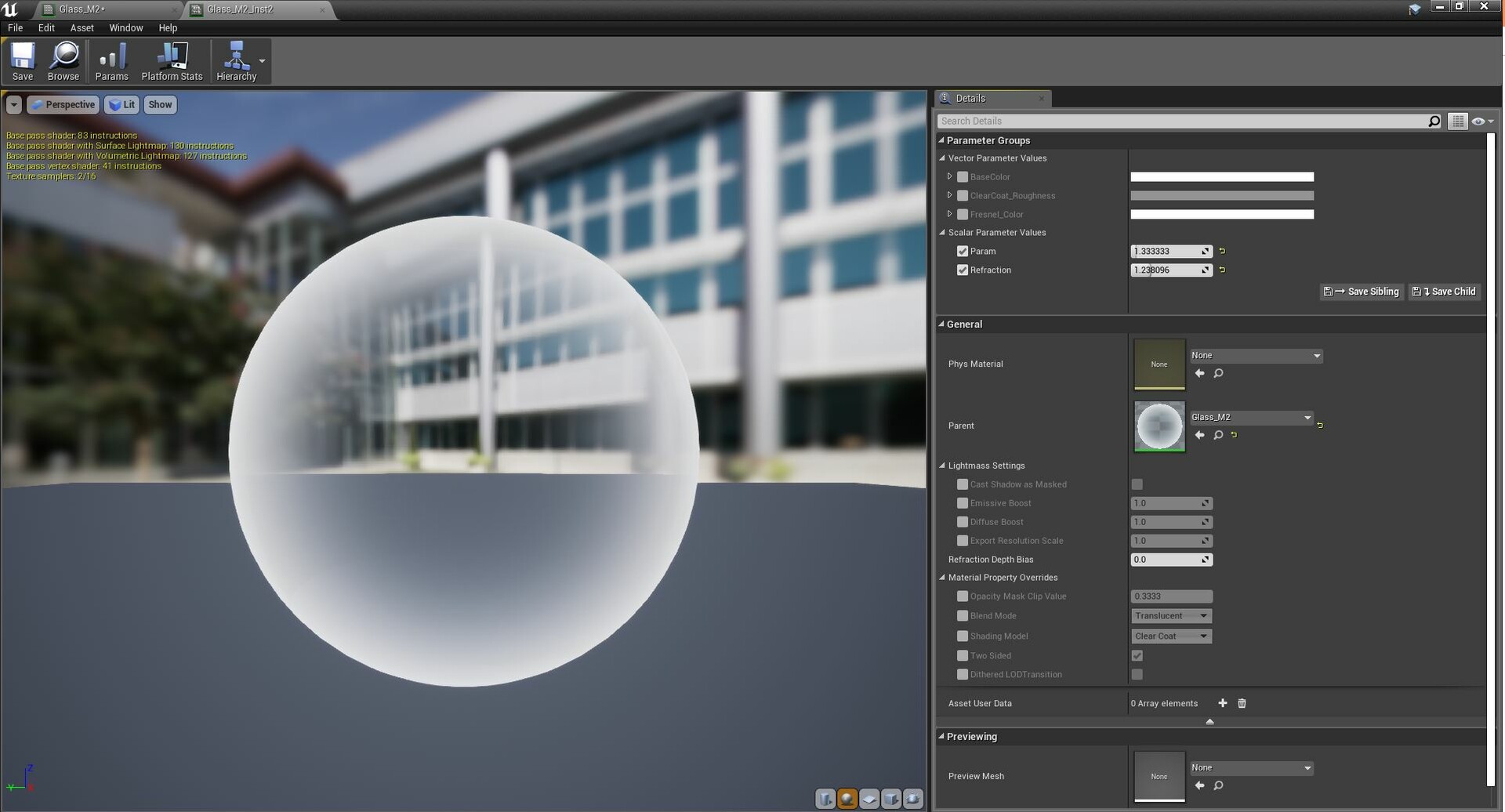Enable the Refraction scalar parameter override
This screenshot has height=812, width=1505.
coord(963,270)
